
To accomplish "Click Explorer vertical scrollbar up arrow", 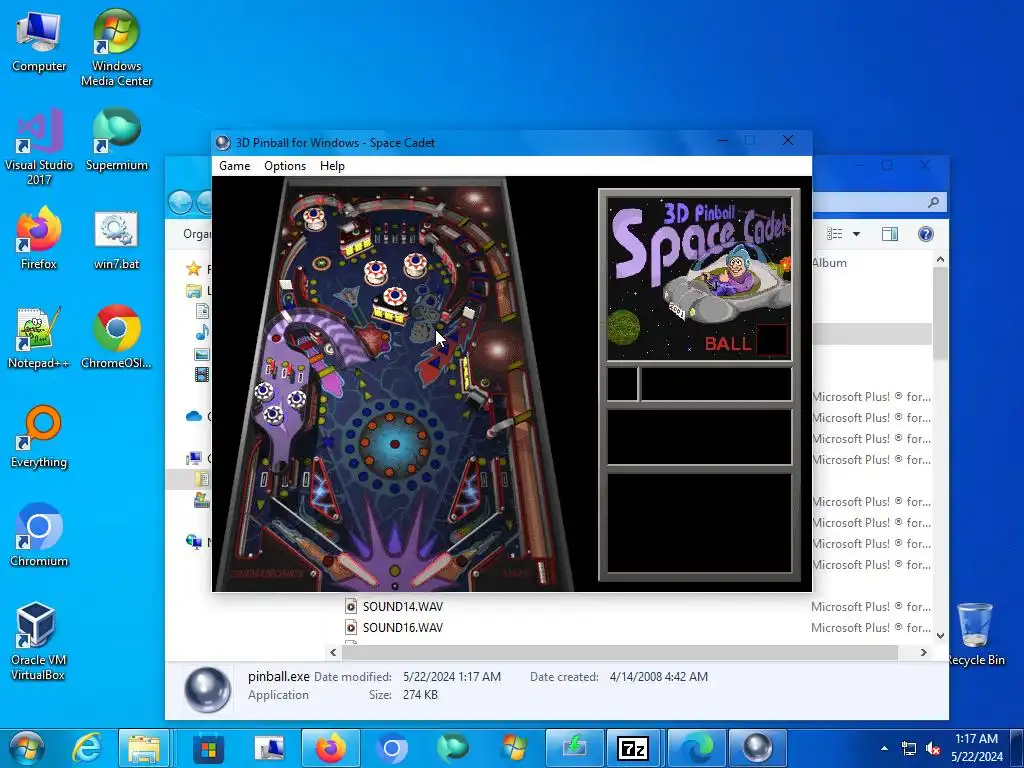I will coord(940,260).
